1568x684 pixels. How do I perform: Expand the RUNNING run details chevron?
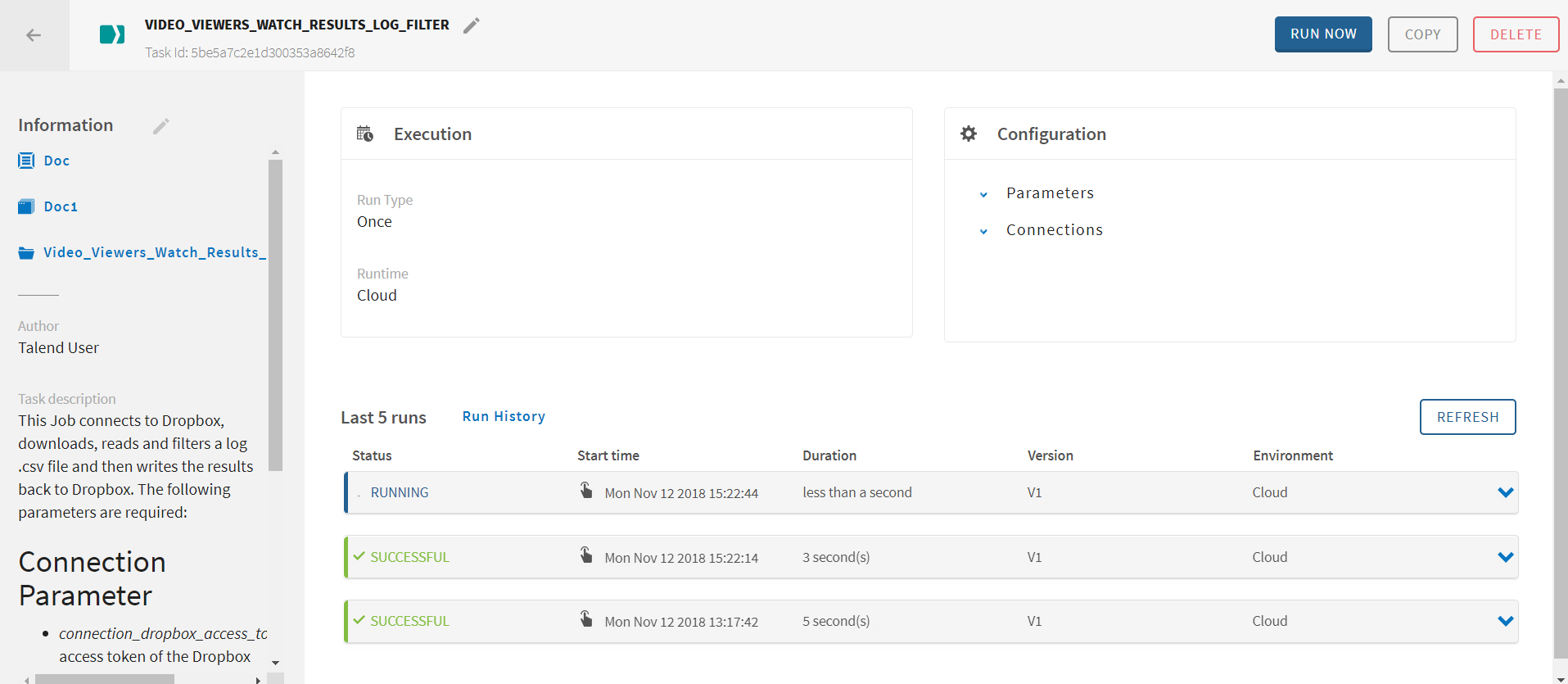pyautogui.click(x=1505, y=492)
